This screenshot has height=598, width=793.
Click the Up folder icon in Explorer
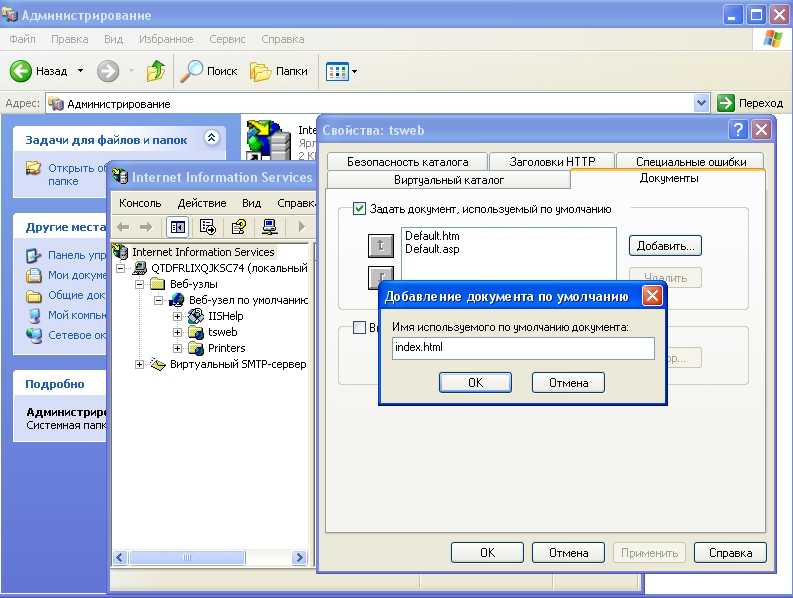(x=156, y=71)
